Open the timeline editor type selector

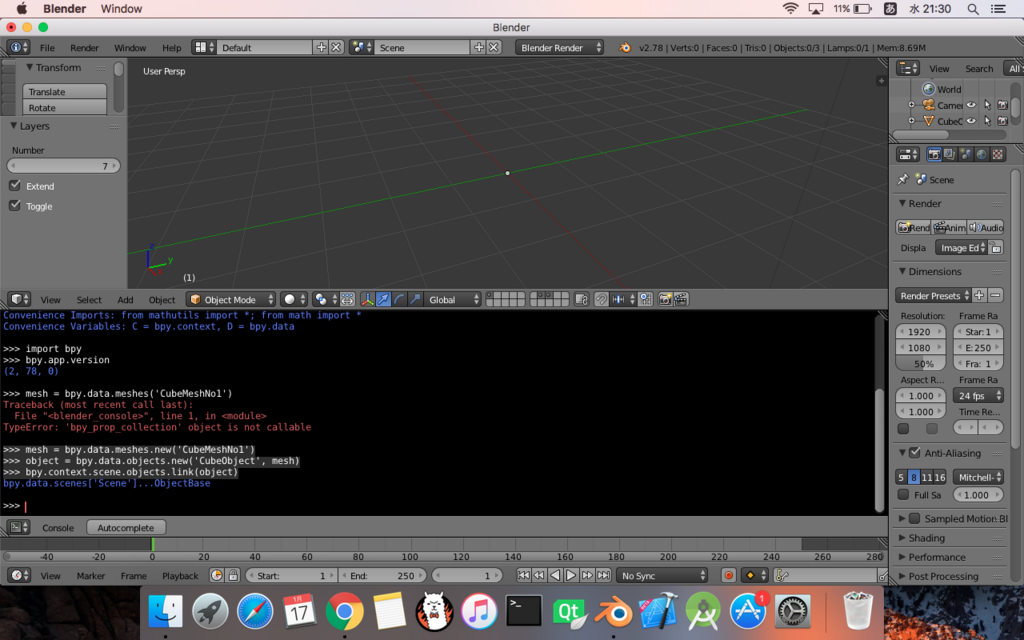click(x=20, y=575)
